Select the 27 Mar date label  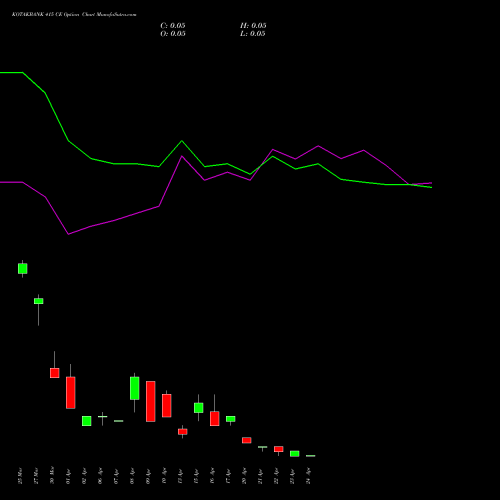click(x=36, y=476)
